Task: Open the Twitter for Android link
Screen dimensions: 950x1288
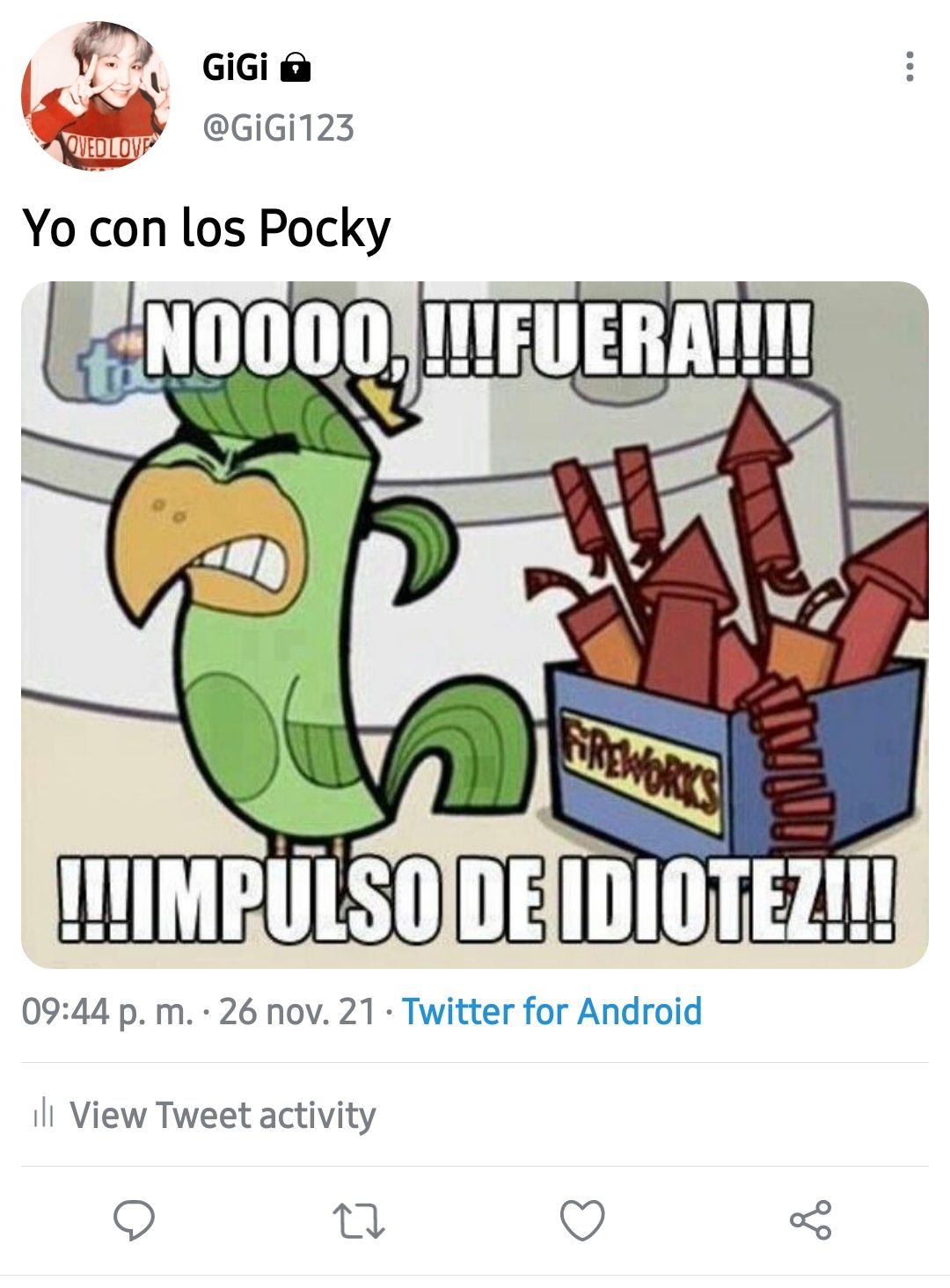Action: click(x=552, y=1011)
